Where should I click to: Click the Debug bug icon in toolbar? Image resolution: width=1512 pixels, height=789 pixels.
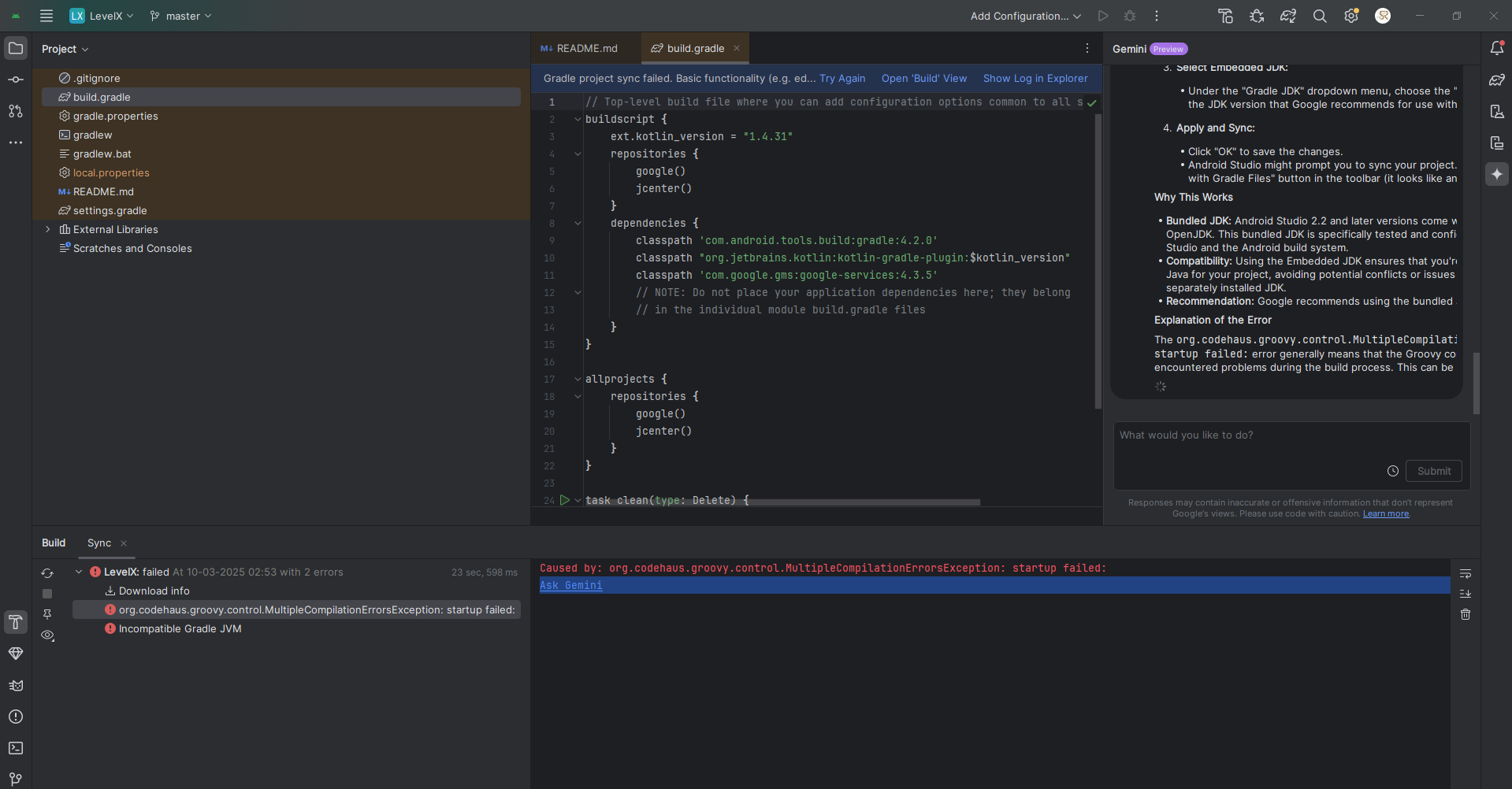(x=1130, y=16)
